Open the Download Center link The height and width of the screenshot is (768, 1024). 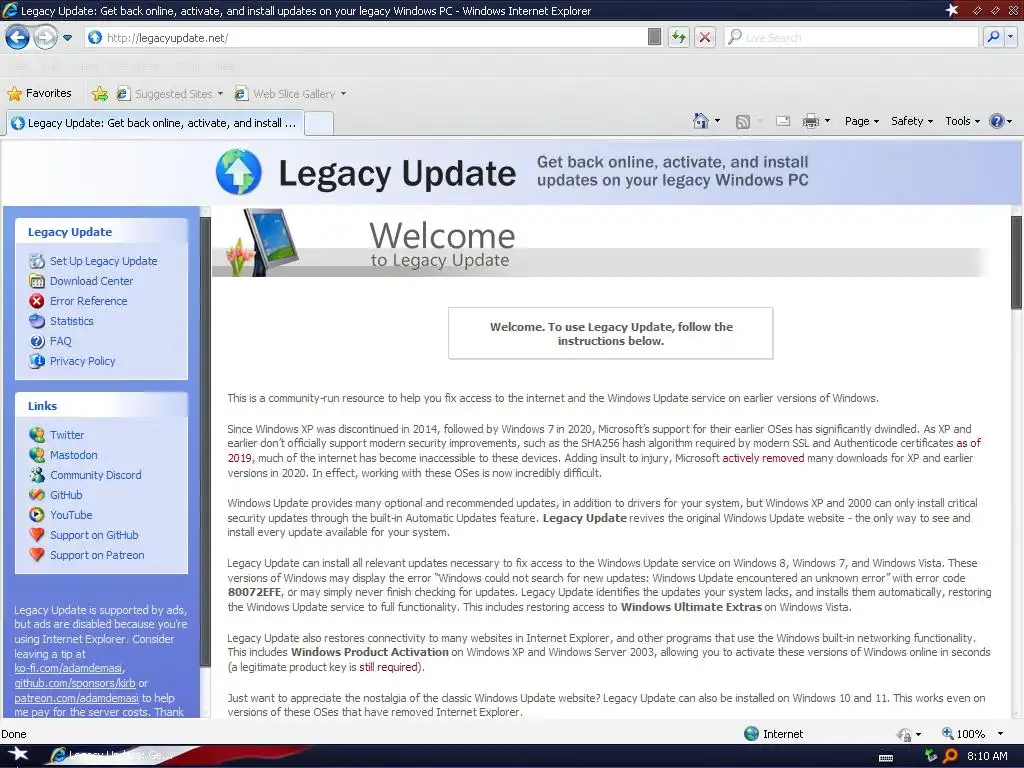click(91, 281)
